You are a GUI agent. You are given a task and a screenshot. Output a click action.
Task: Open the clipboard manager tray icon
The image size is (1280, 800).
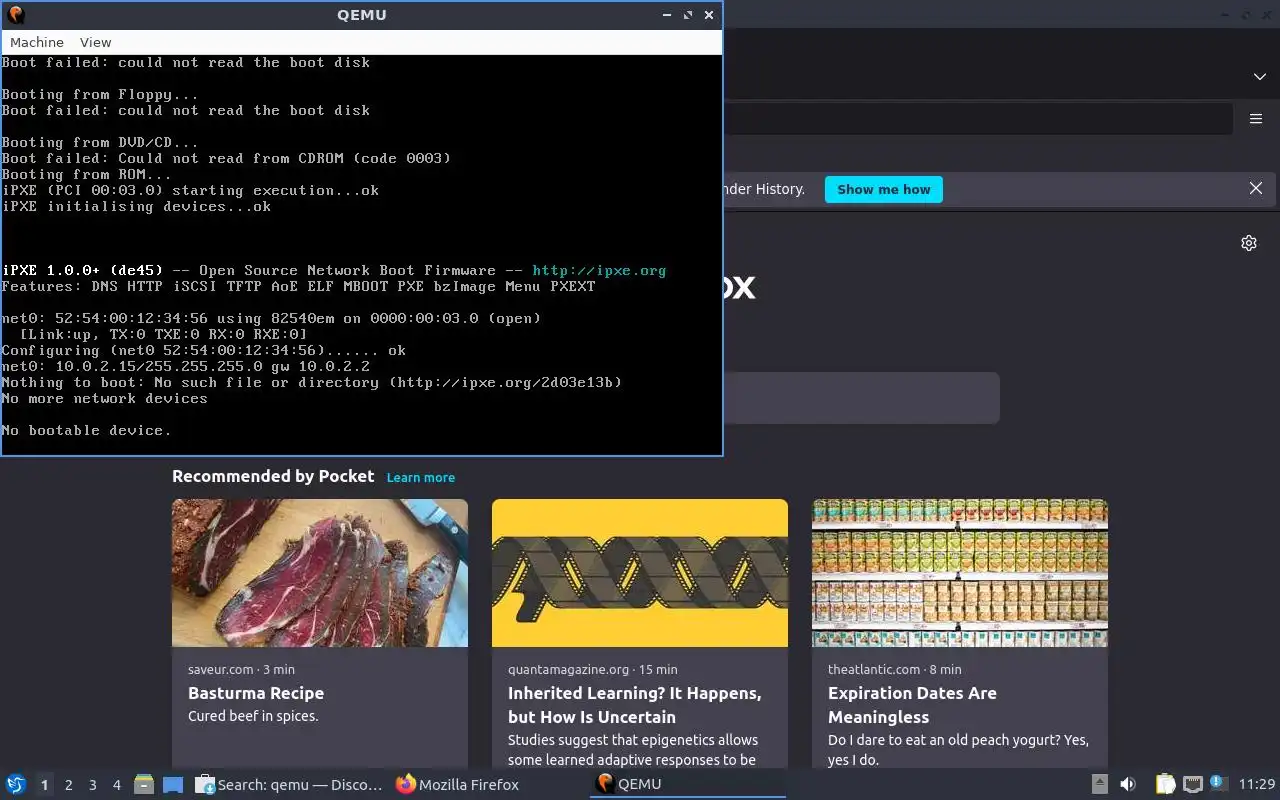click(x=1165, y=784)
